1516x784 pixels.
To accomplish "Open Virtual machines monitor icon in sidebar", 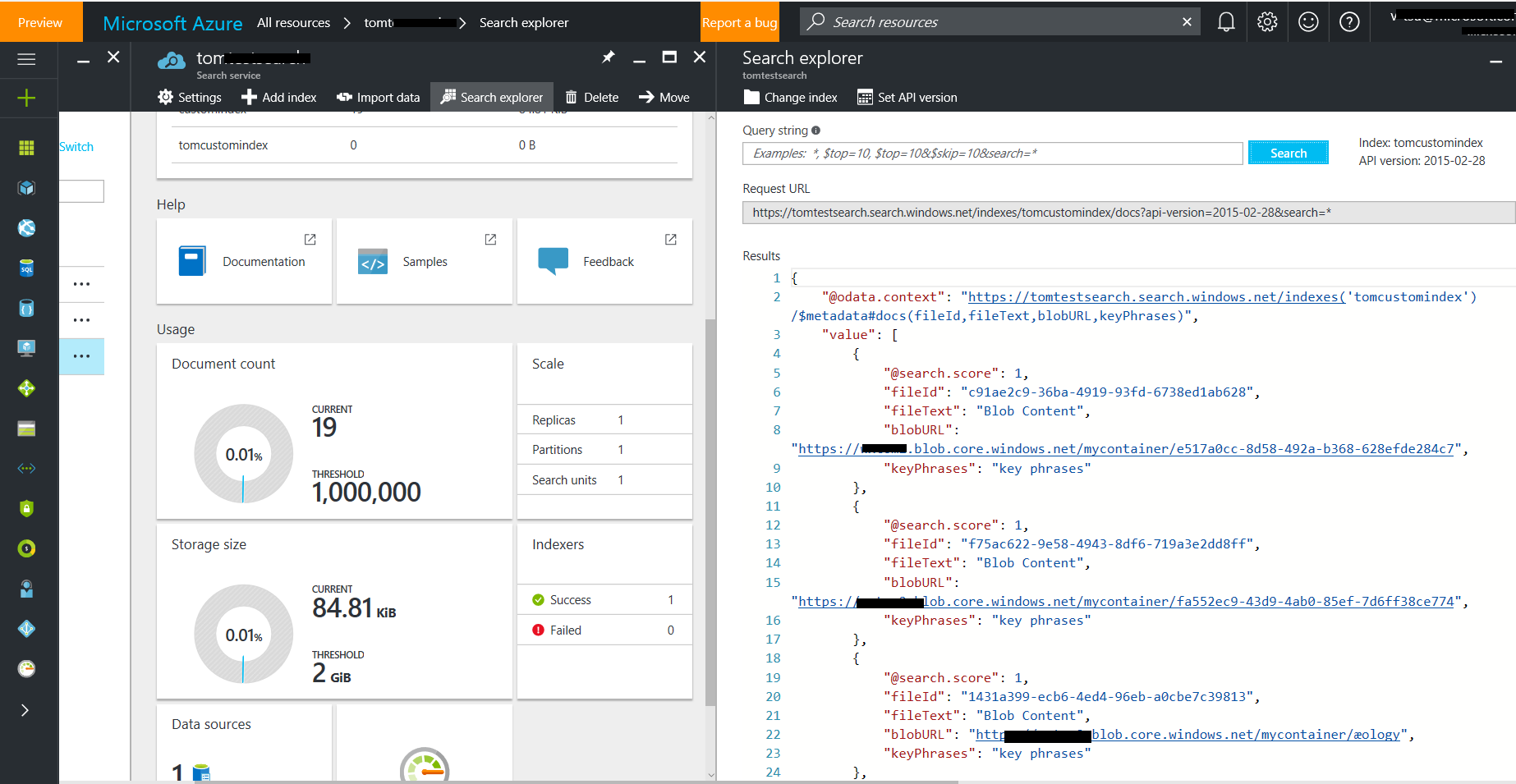I will [x=26, y=348].
